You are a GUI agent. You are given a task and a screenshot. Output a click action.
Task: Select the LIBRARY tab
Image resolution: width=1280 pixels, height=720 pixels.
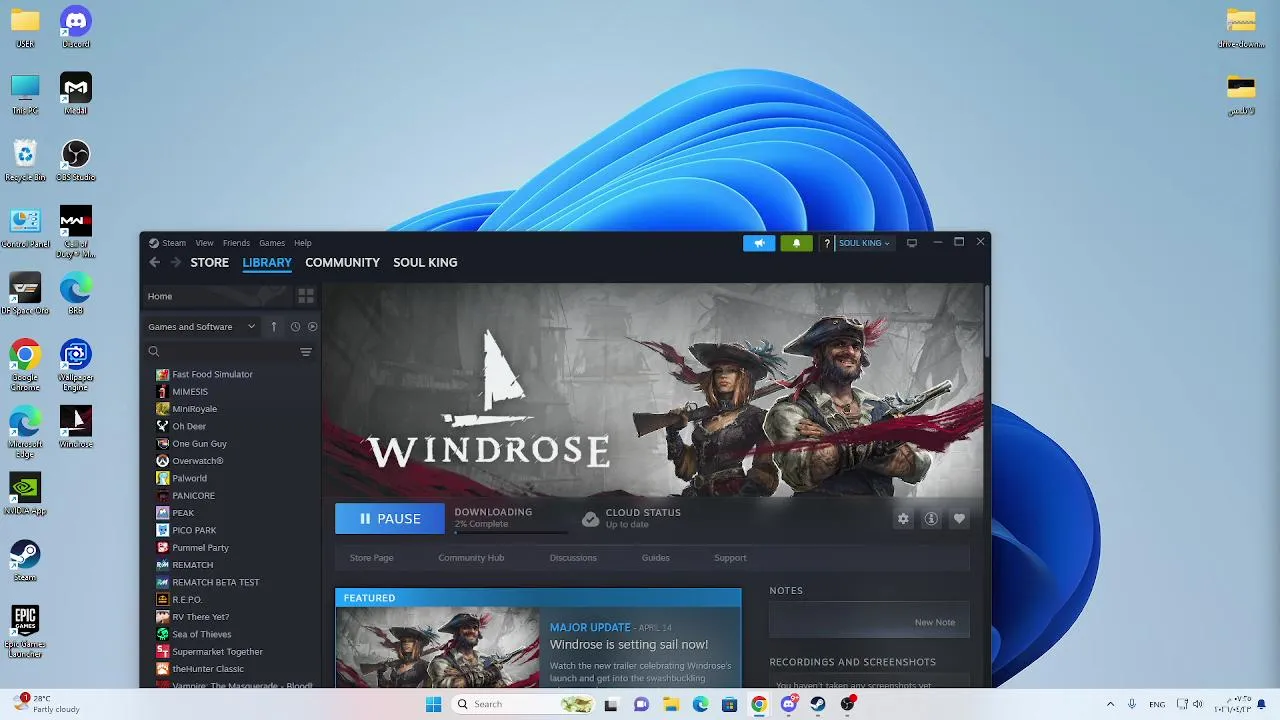click(267, 262)
